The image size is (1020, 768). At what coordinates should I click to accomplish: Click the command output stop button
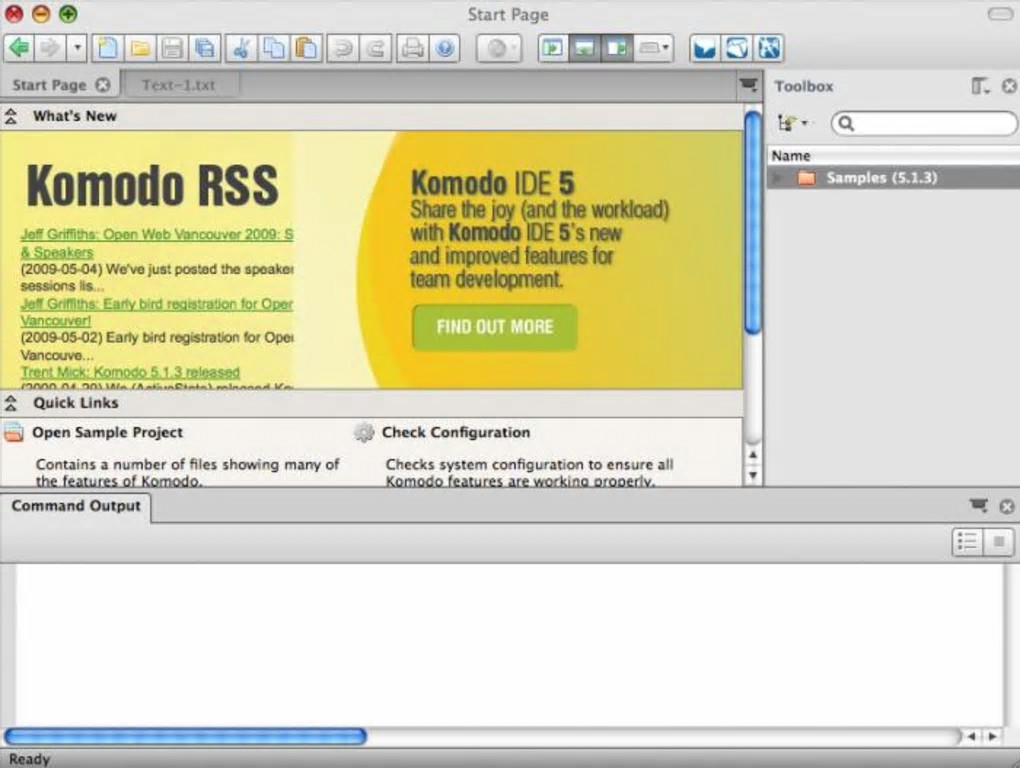pos(999,541)
